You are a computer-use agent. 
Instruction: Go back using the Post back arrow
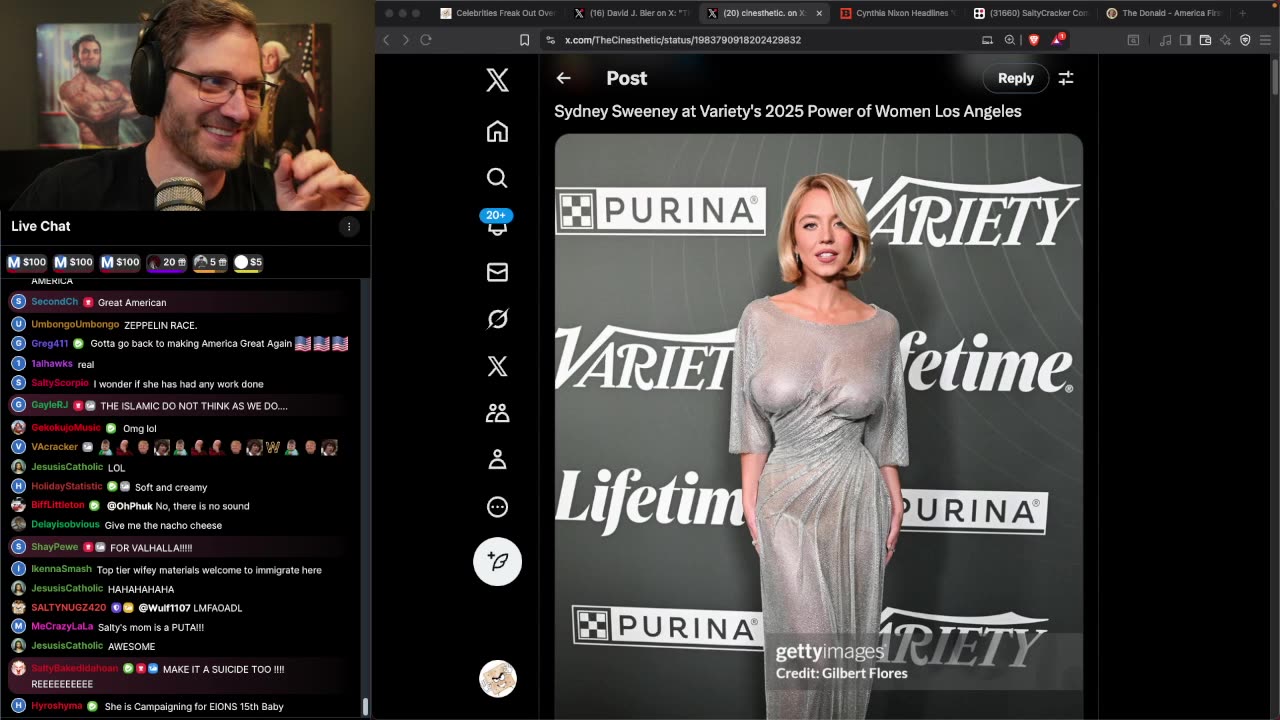click(x=564, y=78)
